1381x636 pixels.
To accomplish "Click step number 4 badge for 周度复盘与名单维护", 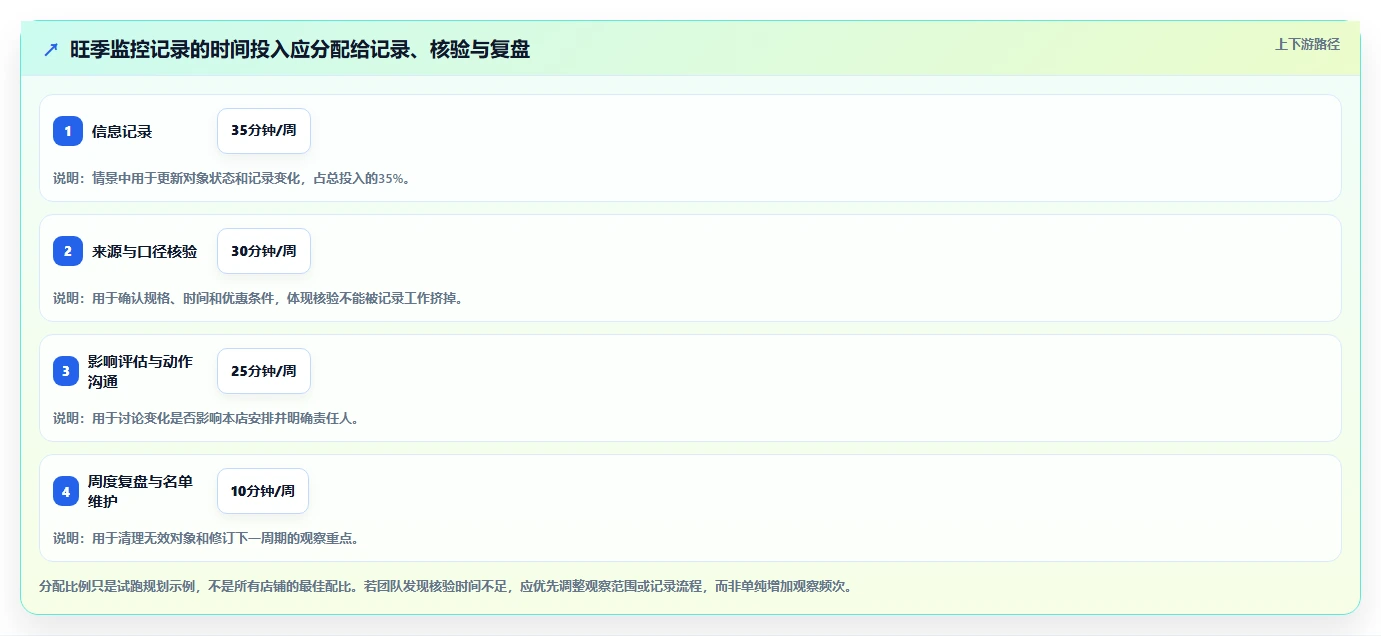I will 68,491.
